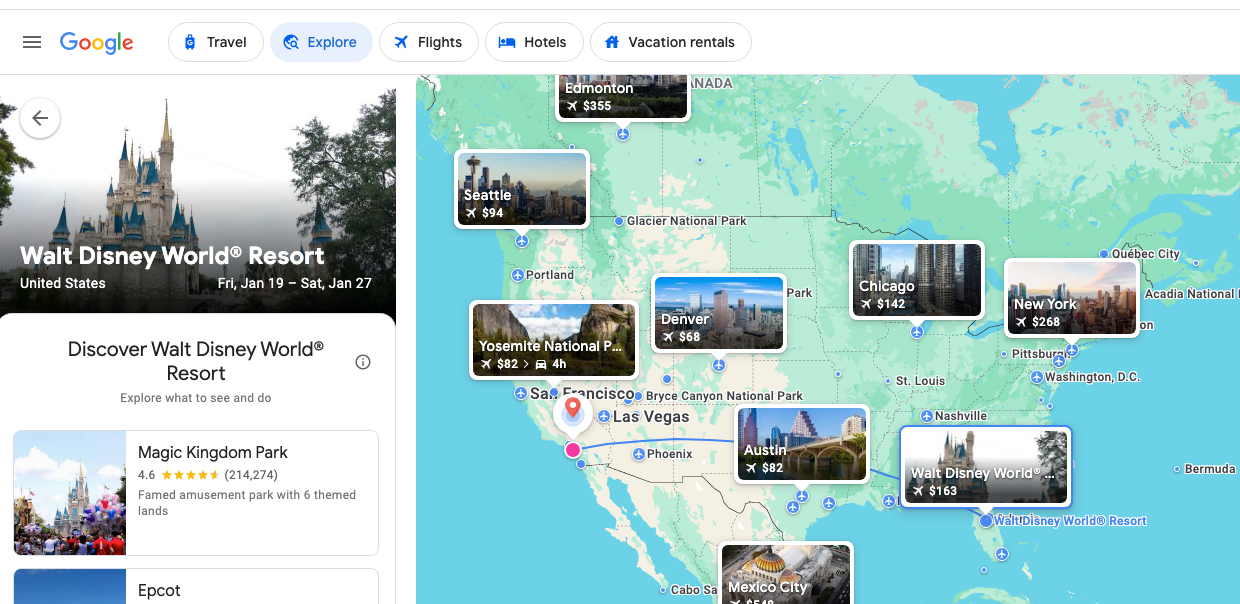Click the red origin location pin
The height and width of the screenshot is (604, 1240).
[573, 410]
